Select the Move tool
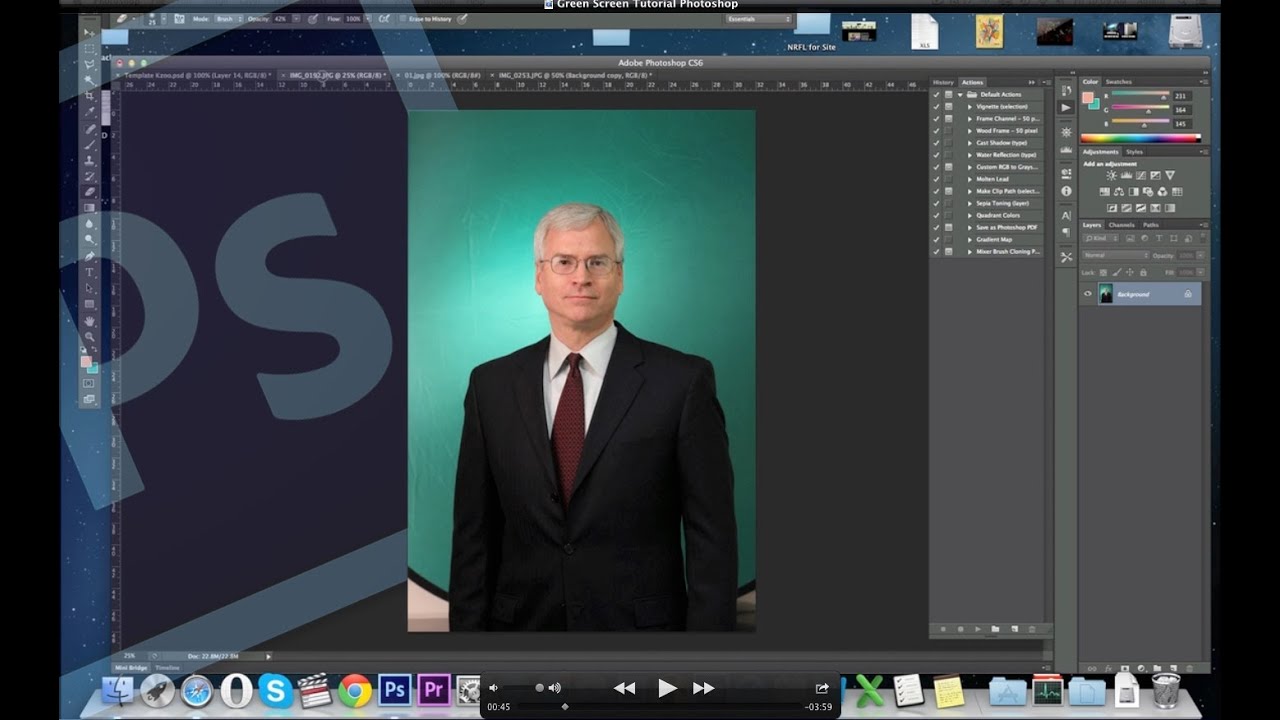Viewport: 1280px width, 720px height. pyautogui.click(x=90, y=33)
